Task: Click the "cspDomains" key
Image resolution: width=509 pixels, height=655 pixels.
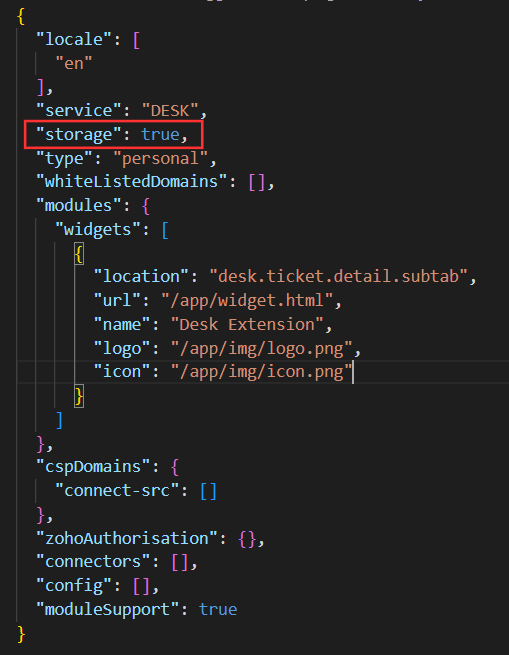Action: [93, 467]
